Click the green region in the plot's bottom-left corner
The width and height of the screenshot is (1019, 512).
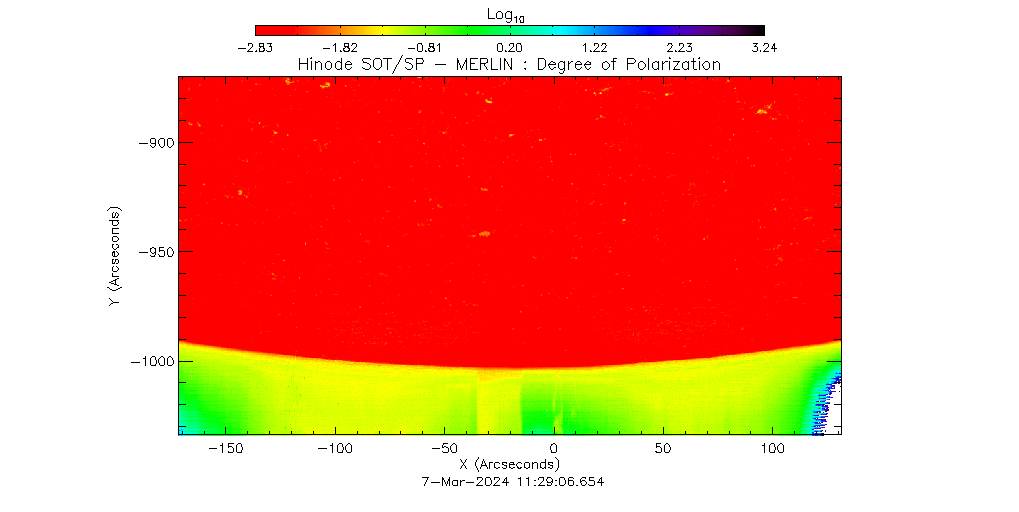coord(195,415)
